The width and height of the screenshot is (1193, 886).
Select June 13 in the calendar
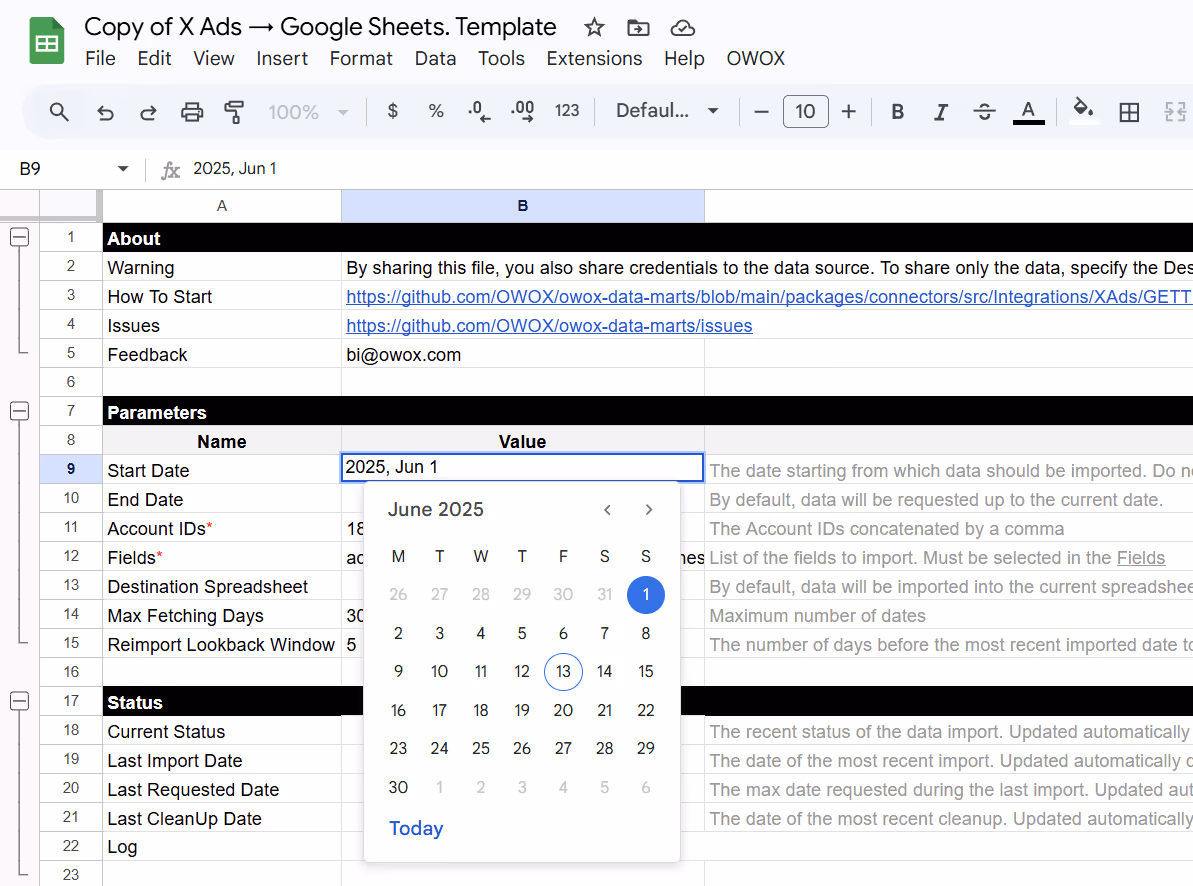point(563,671)
